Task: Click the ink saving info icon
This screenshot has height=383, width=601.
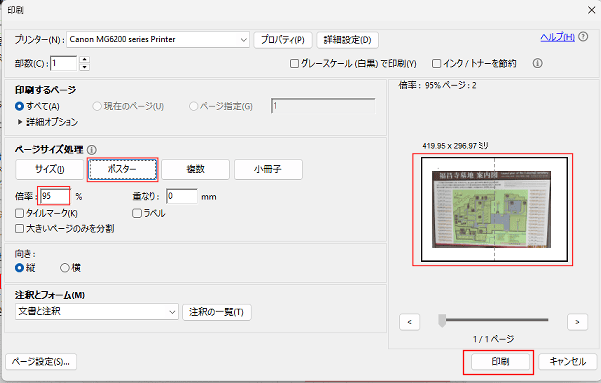Action: click(x=537, y=63)
